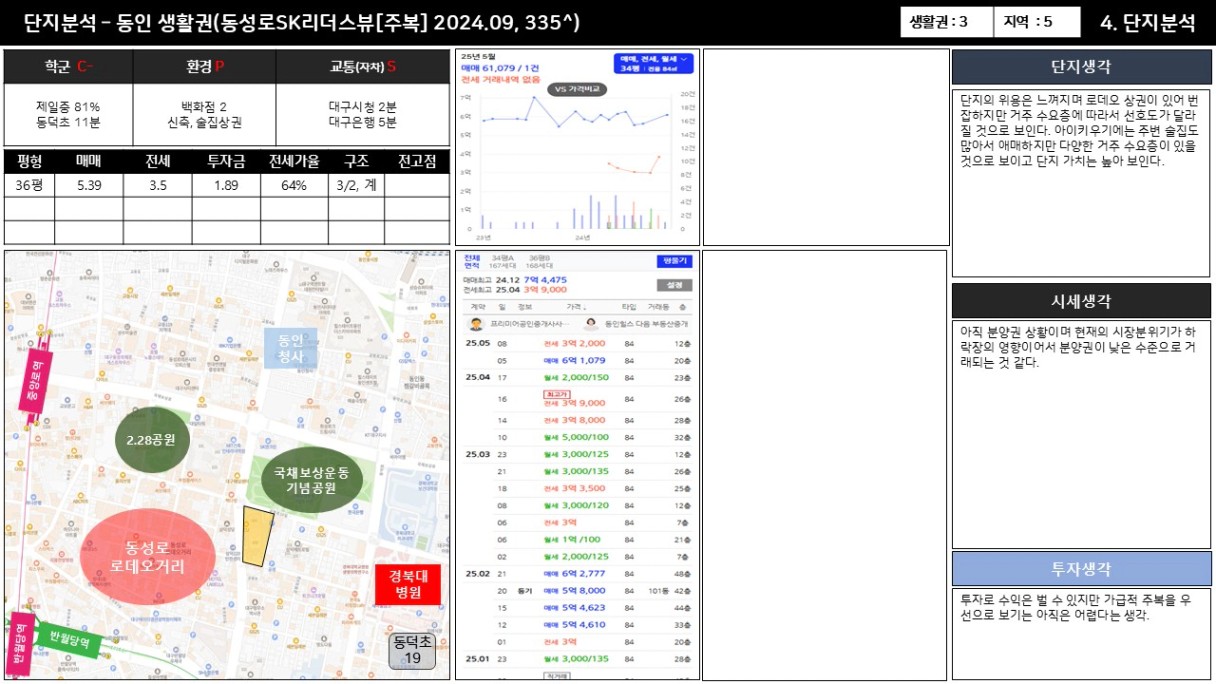The width and height of the screenshot is (1216, 684).
Task: Click the 프리미어공인중개사 agent avatar icon
Action: (x=476, y=324)
